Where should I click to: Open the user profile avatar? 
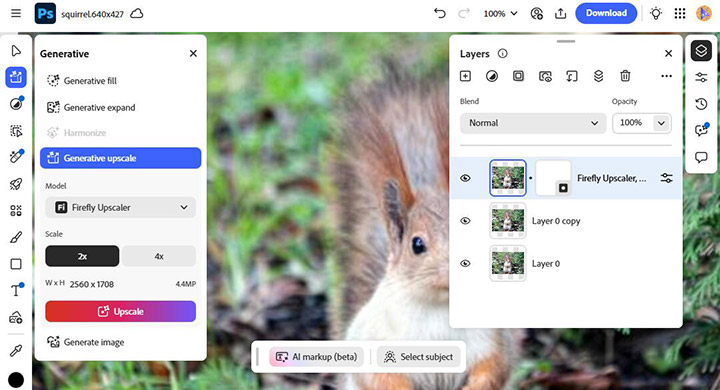(x=703, y=13)
